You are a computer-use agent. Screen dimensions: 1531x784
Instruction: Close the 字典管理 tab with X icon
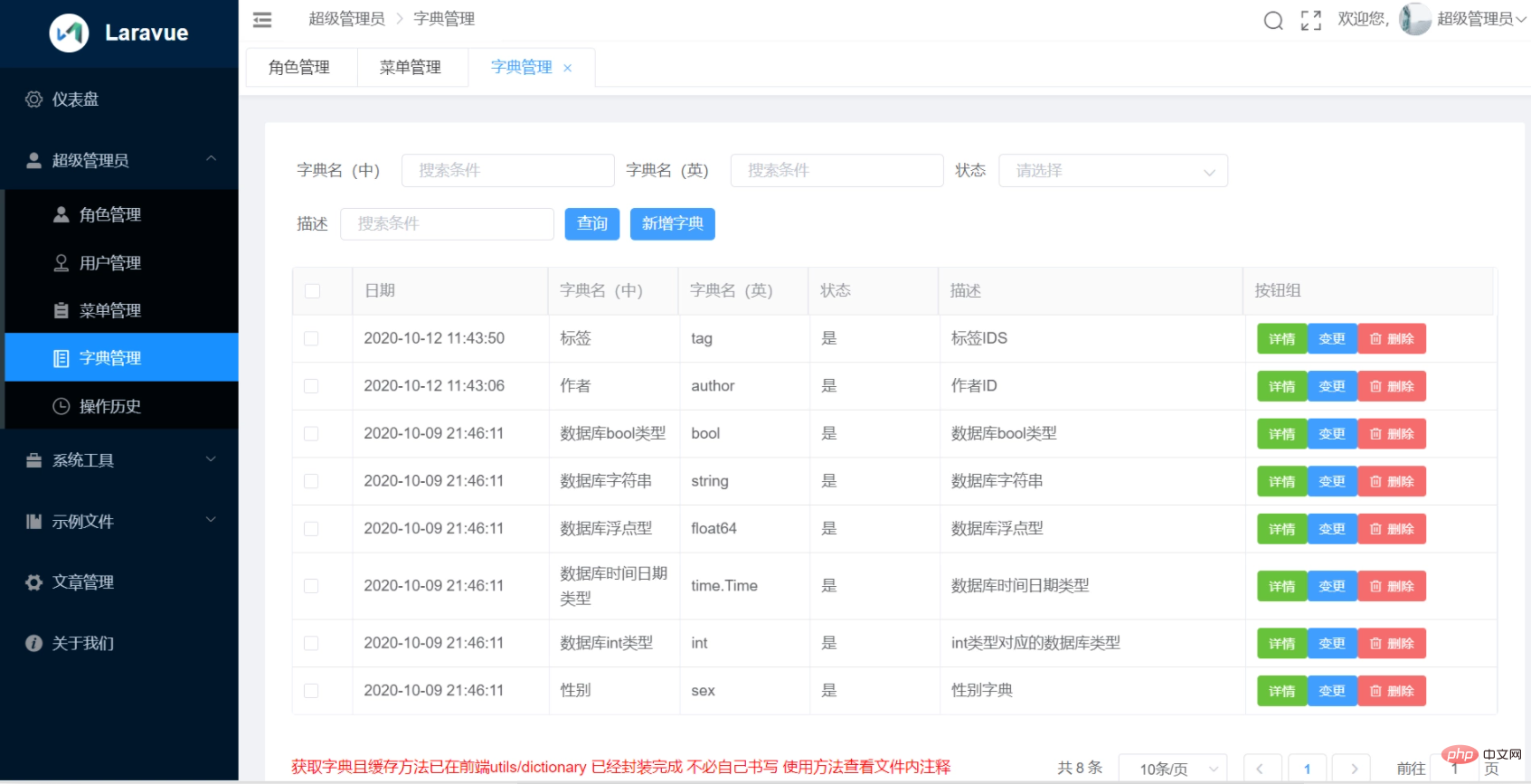(568, 68)
